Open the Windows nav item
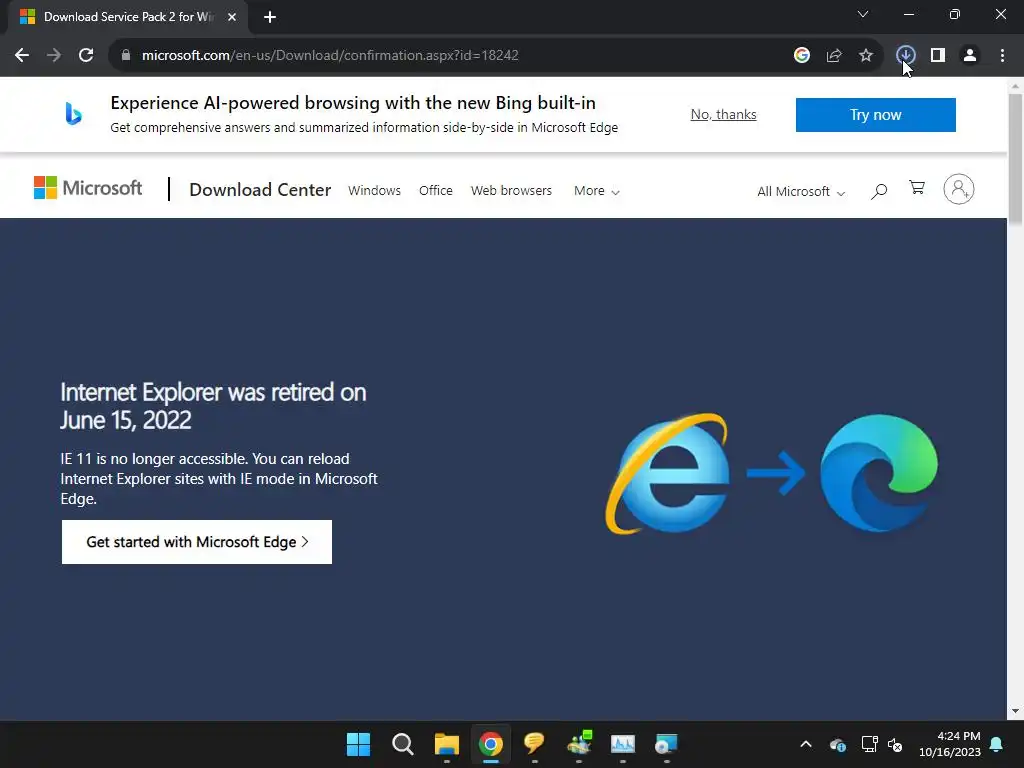Viewport: 1024px width, 768px height. (x=374, y=191)
